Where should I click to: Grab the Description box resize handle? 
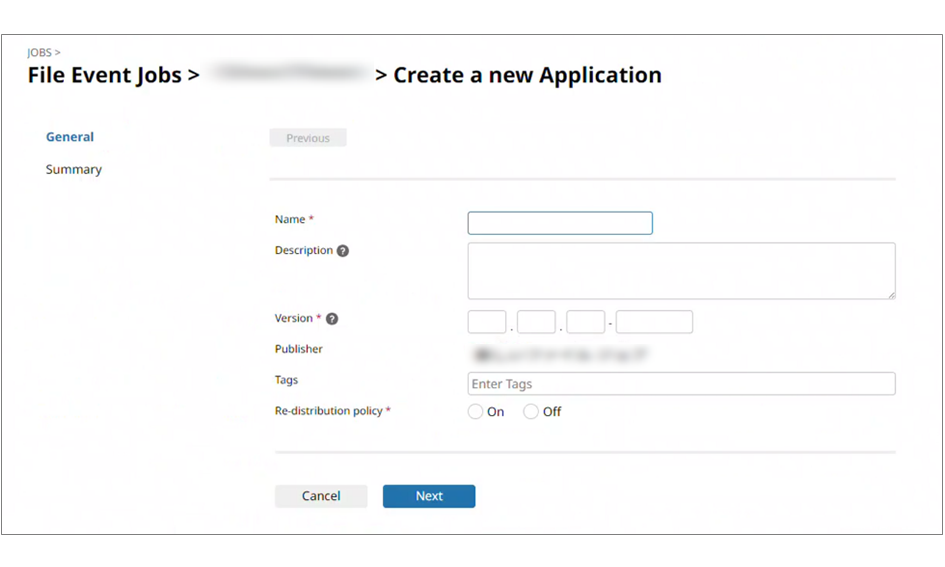[x=890, y=294]
